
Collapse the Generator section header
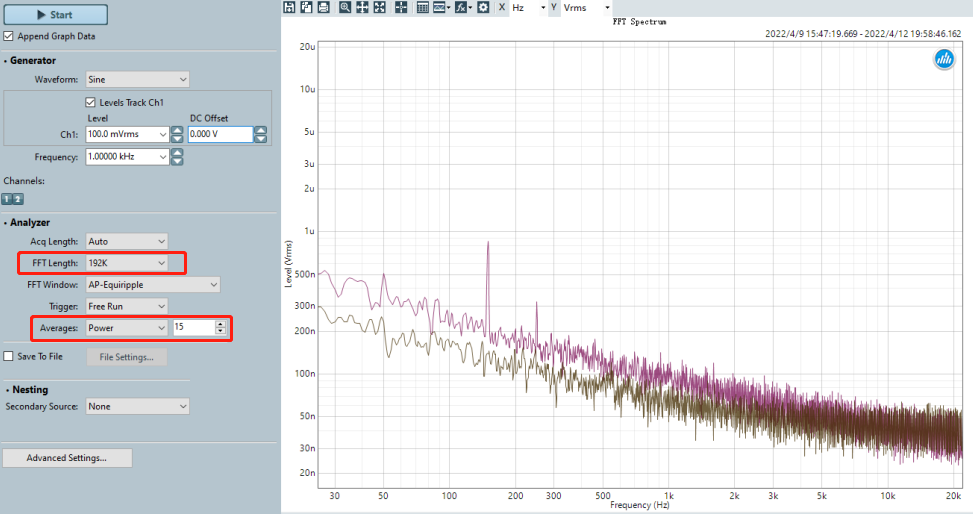[30, 61]
